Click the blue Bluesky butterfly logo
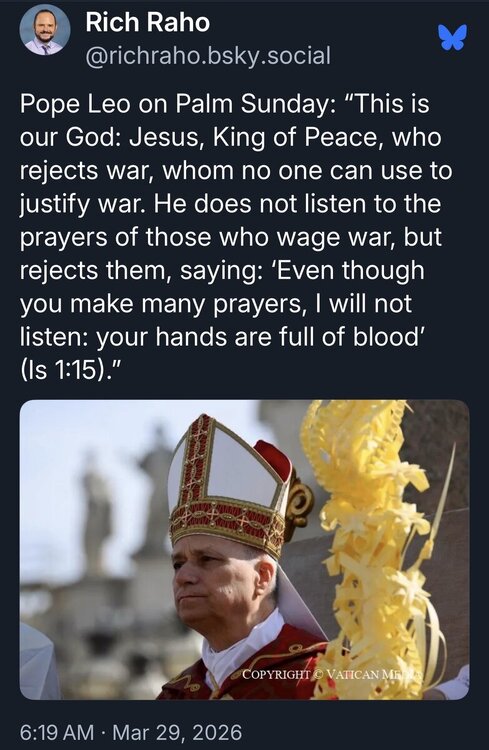This screenshot has width=489, height=750. tap(452, 38)
